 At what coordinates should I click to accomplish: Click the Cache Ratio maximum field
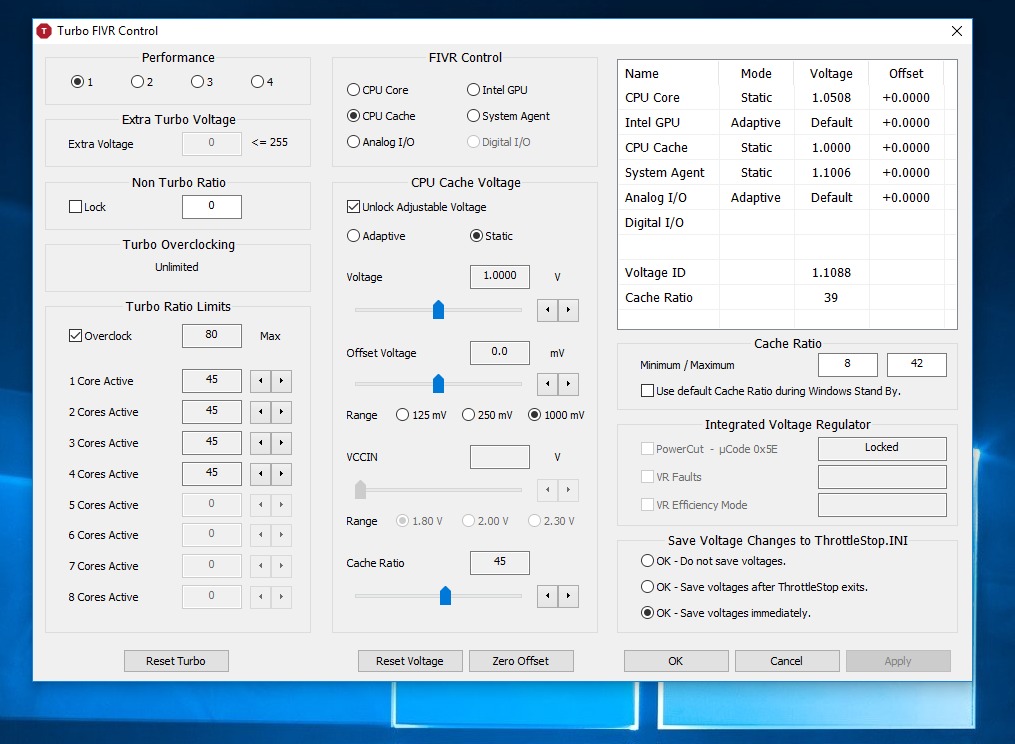point(916,365)
